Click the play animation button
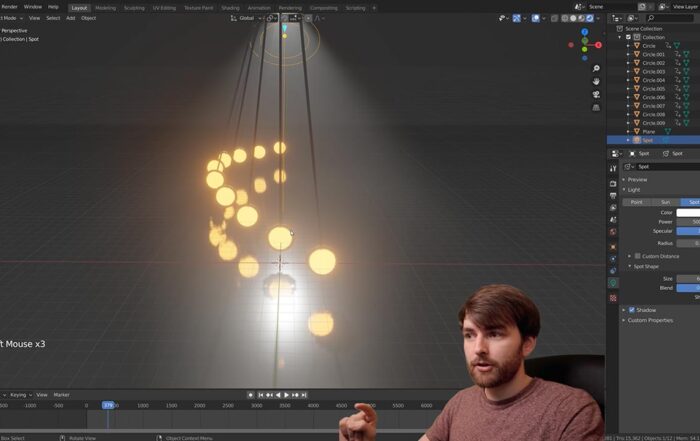The image size is (700, 441). coord(286,395)
